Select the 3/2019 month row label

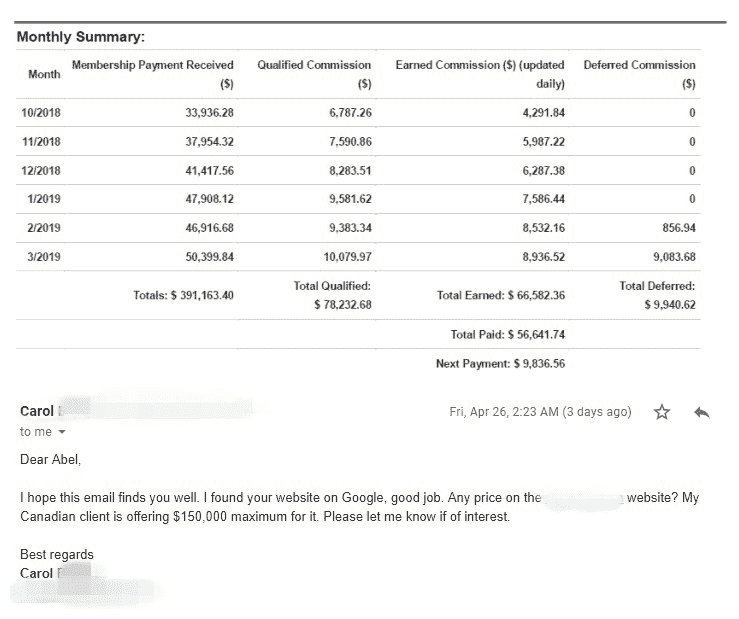tap(41, 257)
